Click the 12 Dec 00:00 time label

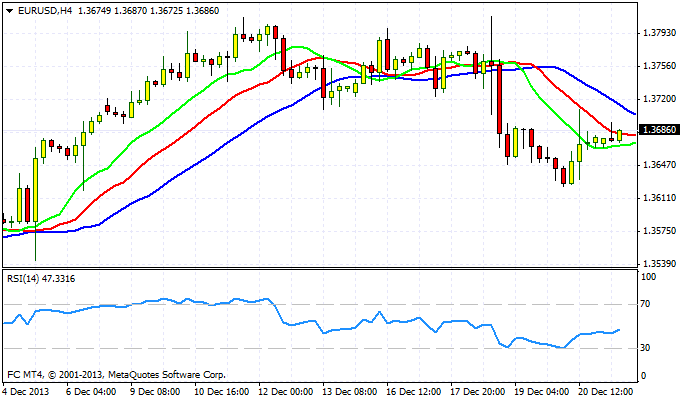[286, 392]
